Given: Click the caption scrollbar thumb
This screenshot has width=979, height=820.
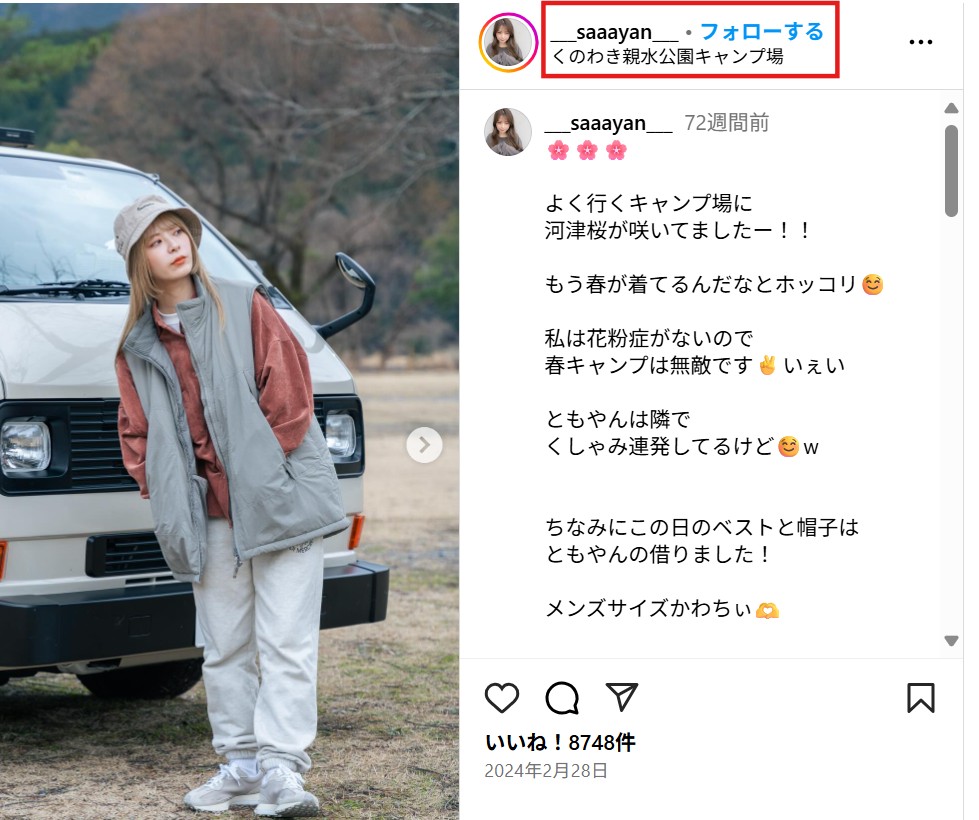Looking at the screenshot, I should pyautogui.click(x=951, y=170).
